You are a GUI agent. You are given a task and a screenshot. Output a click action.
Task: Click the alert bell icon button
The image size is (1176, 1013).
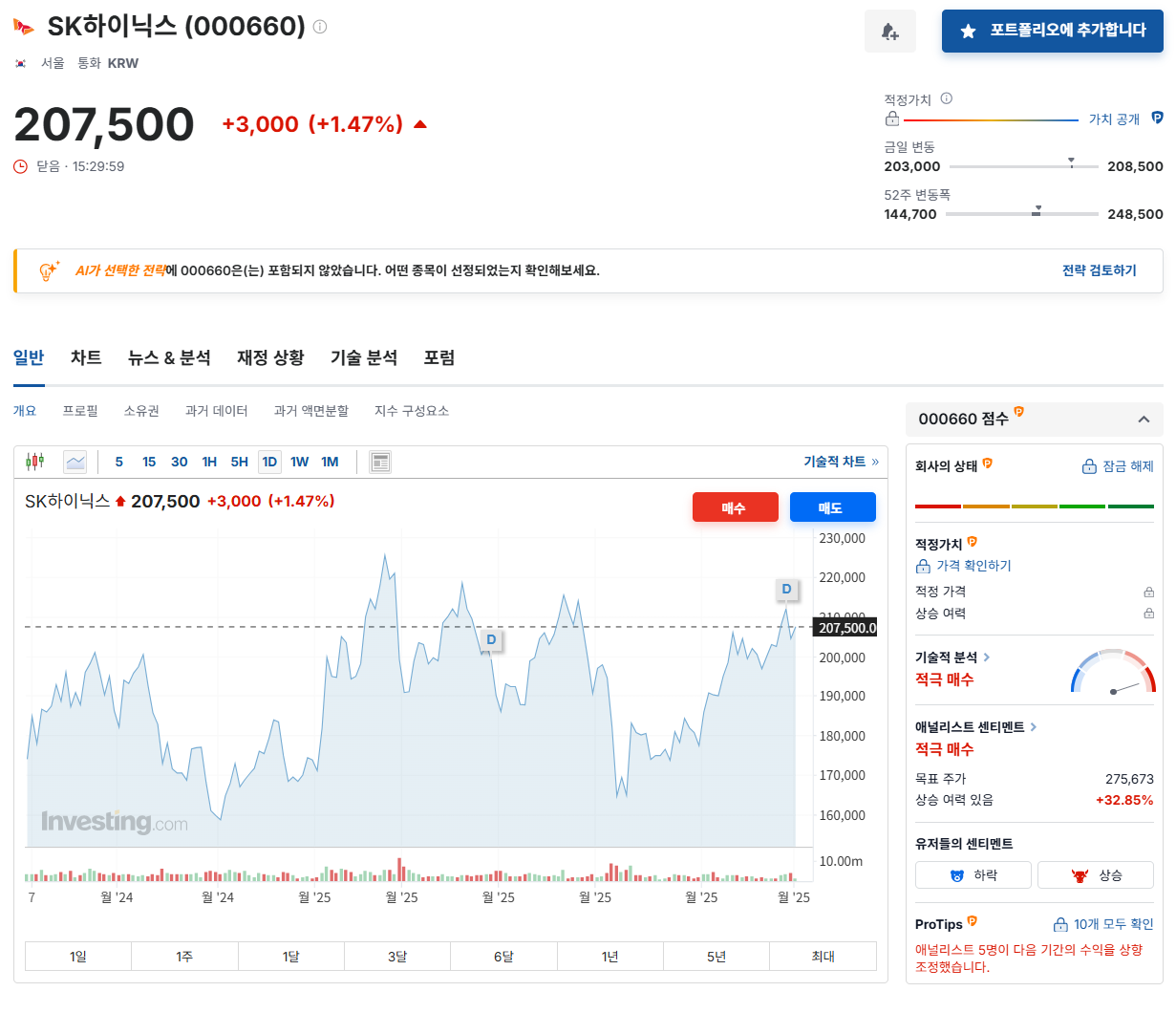click(889, 32)
